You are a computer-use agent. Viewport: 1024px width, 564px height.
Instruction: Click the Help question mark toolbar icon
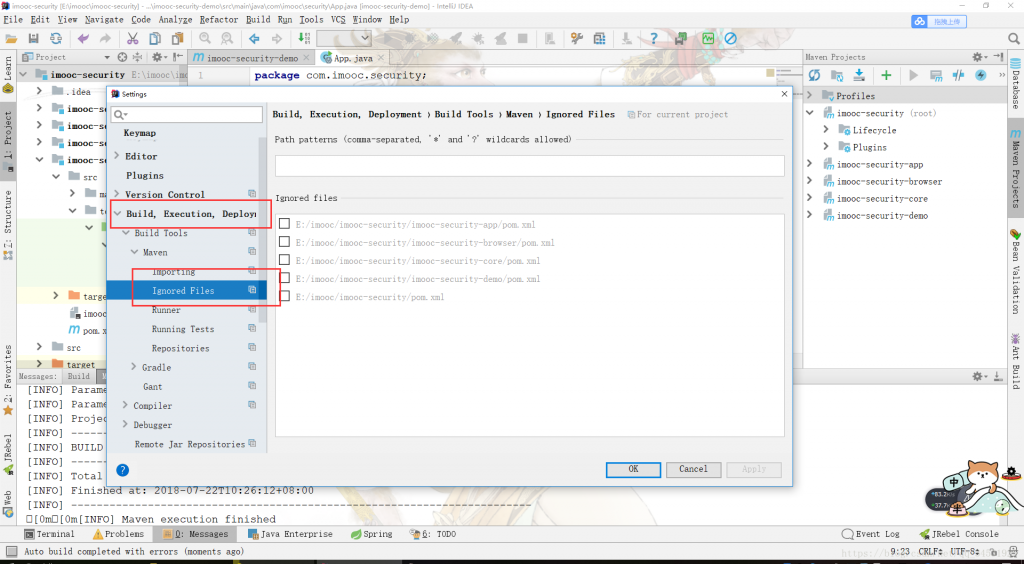[653, 39]
